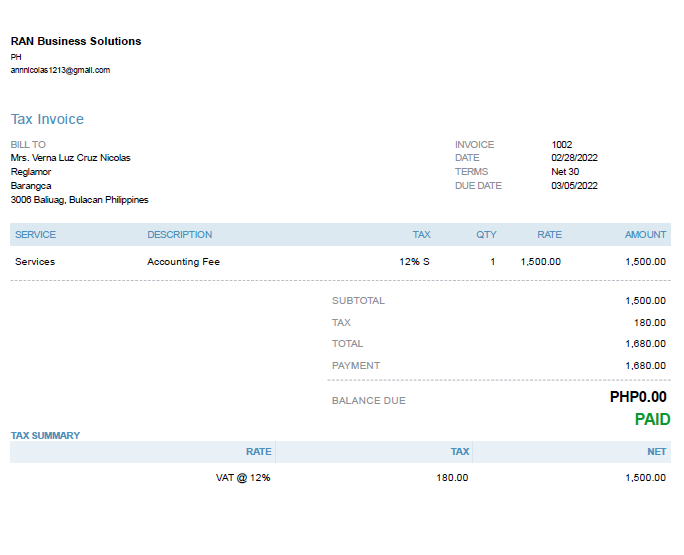
Task: Click the DESCRIPTION column header
Action: click(180, 235)
